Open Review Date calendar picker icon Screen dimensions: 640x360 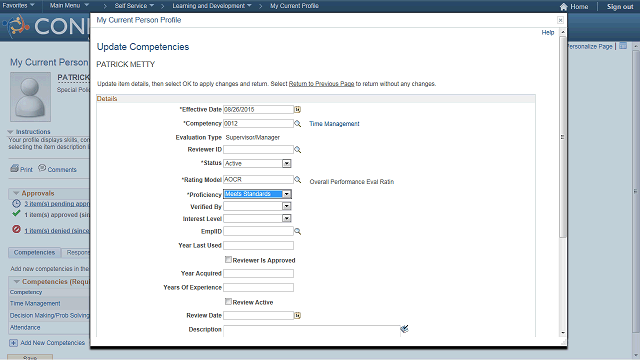(x=298, y=316)
